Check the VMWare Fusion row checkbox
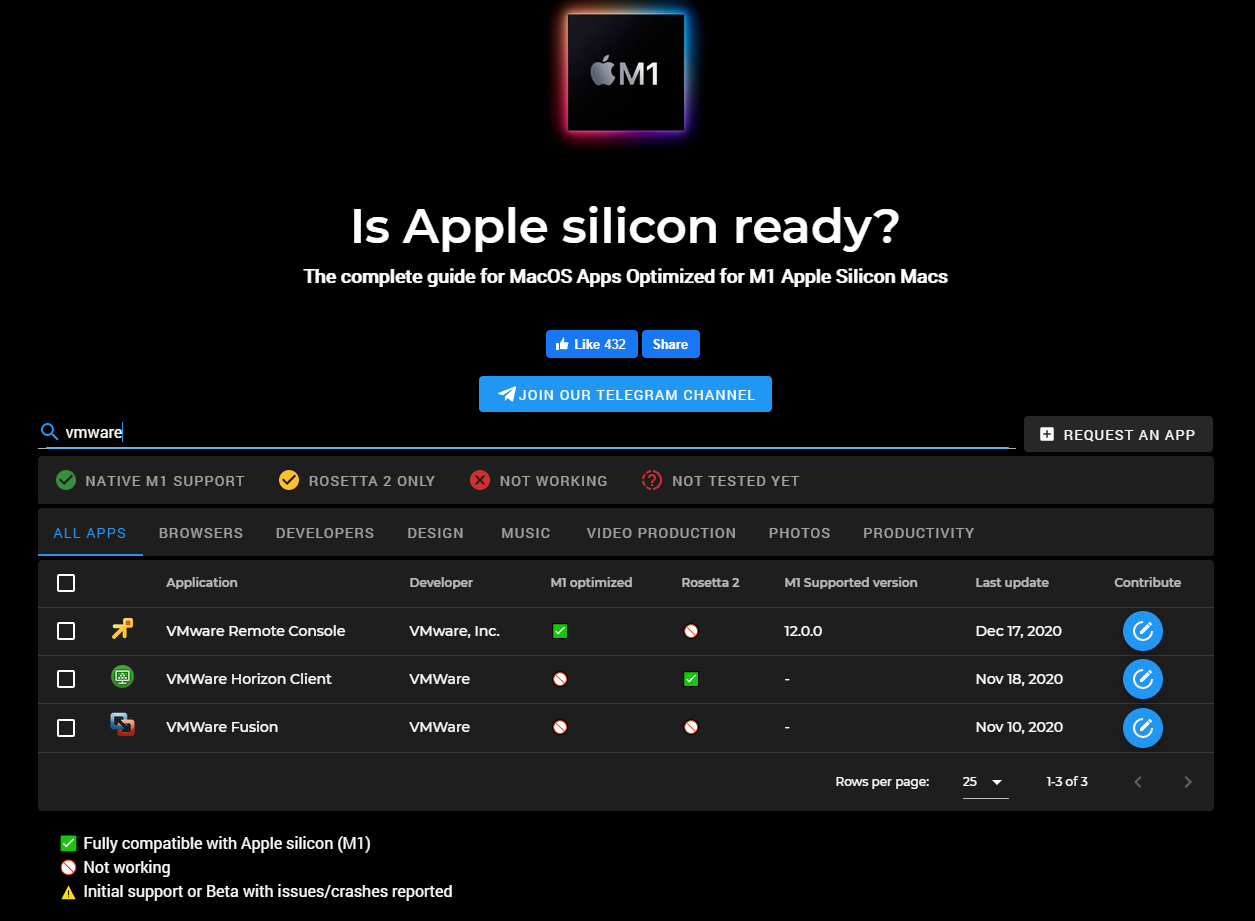The image size is (1255, 921). pyautogui.click(x=66, y=727)
